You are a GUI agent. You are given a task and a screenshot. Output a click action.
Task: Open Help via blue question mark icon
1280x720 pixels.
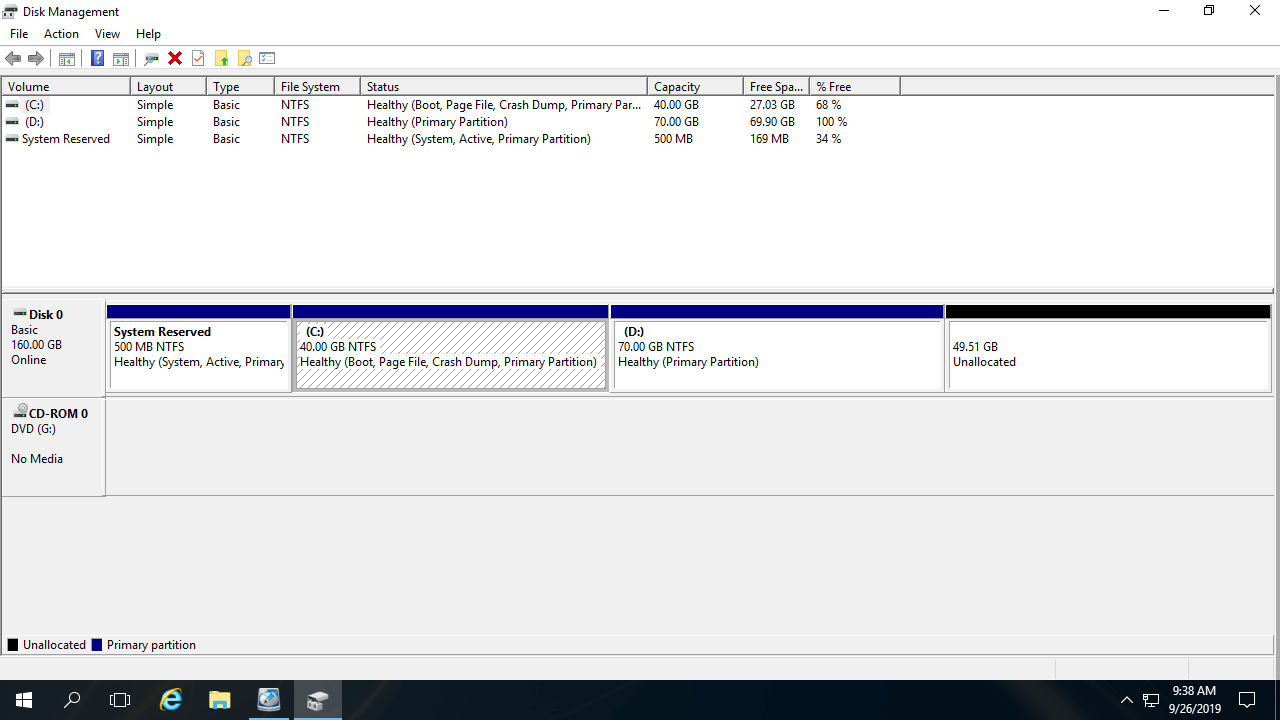pos(97,59)
